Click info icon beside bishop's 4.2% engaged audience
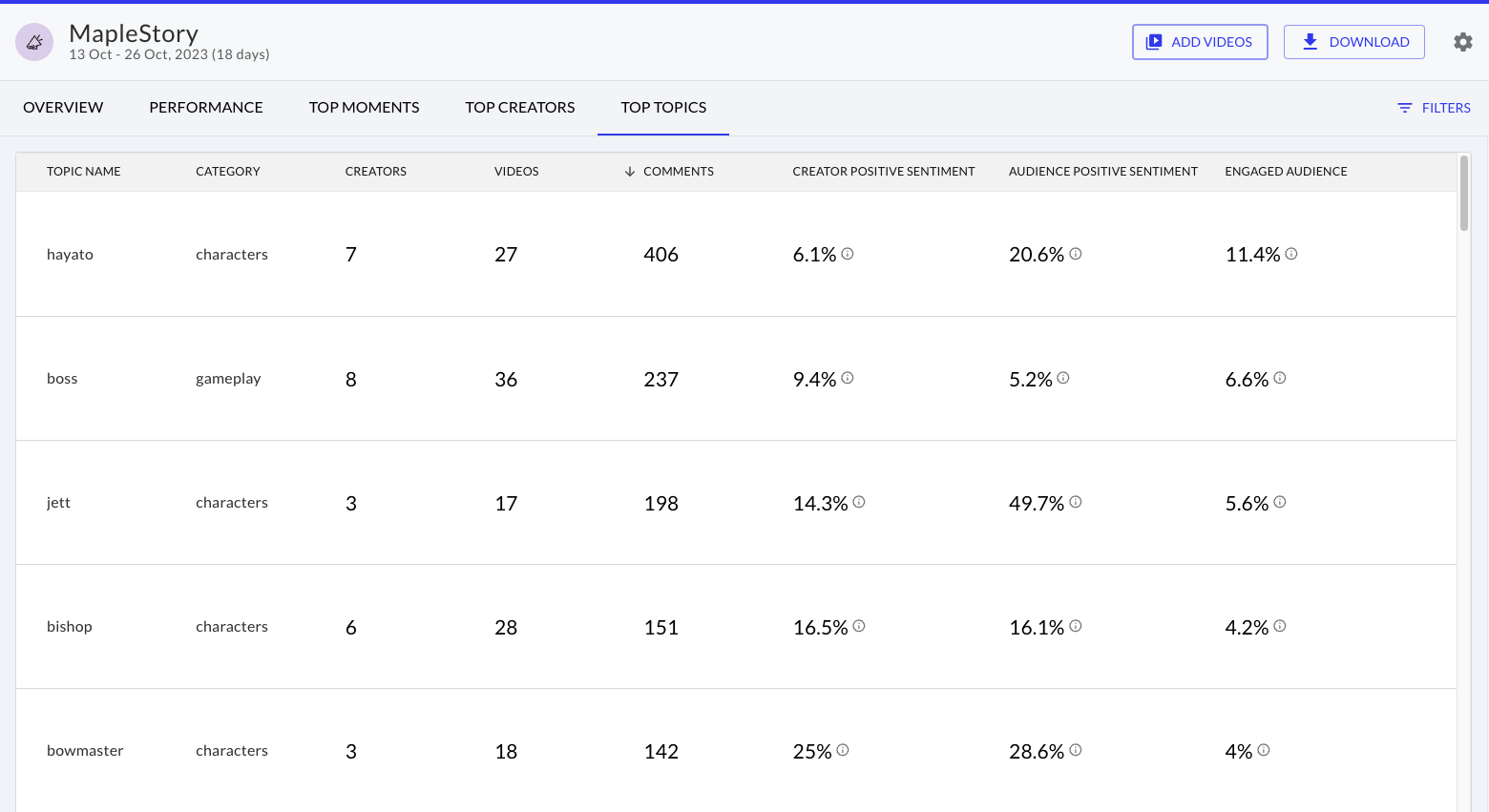 [x=1280, y=626]
